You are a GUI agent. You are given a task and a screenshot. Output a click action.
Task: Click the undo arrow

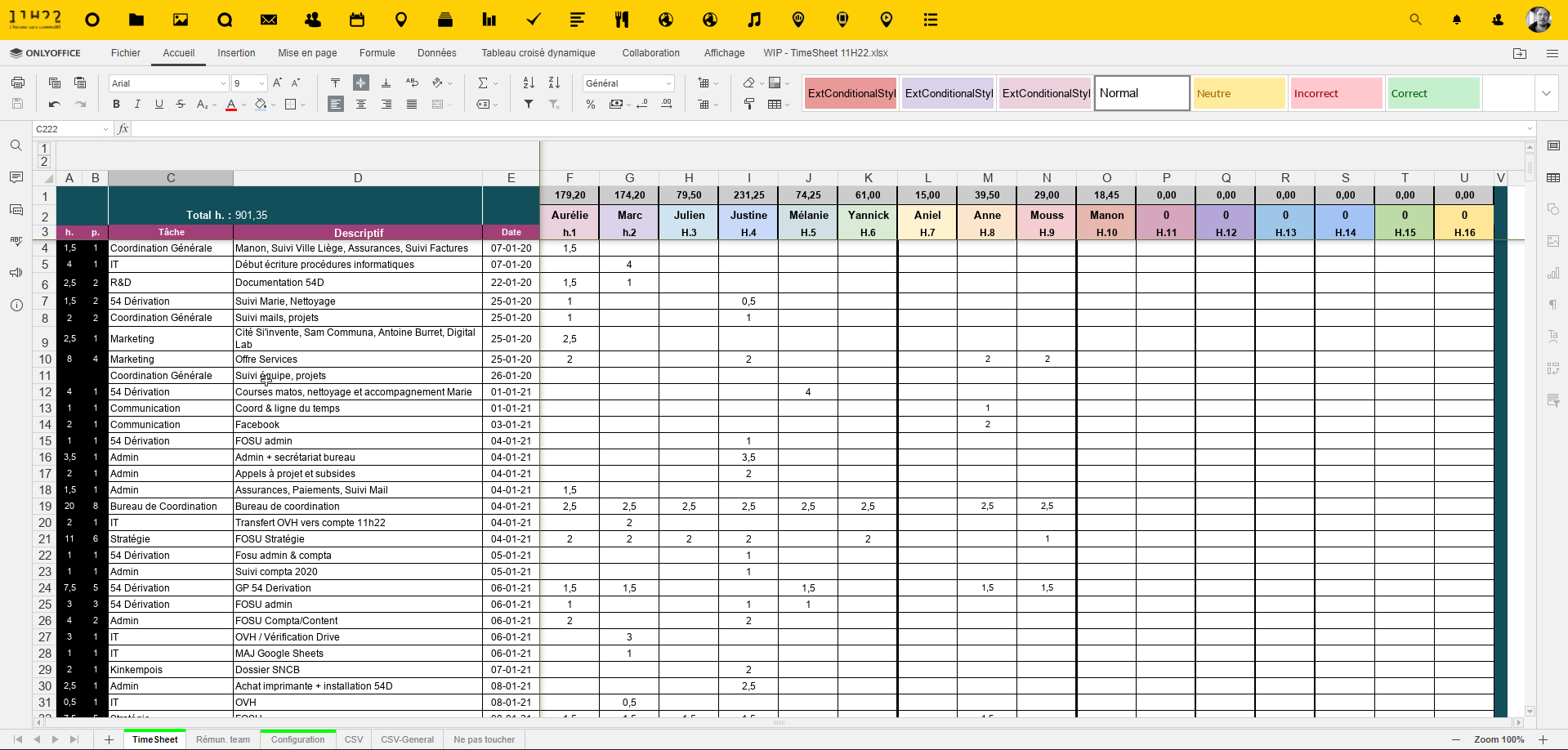[x=55, y=104]
